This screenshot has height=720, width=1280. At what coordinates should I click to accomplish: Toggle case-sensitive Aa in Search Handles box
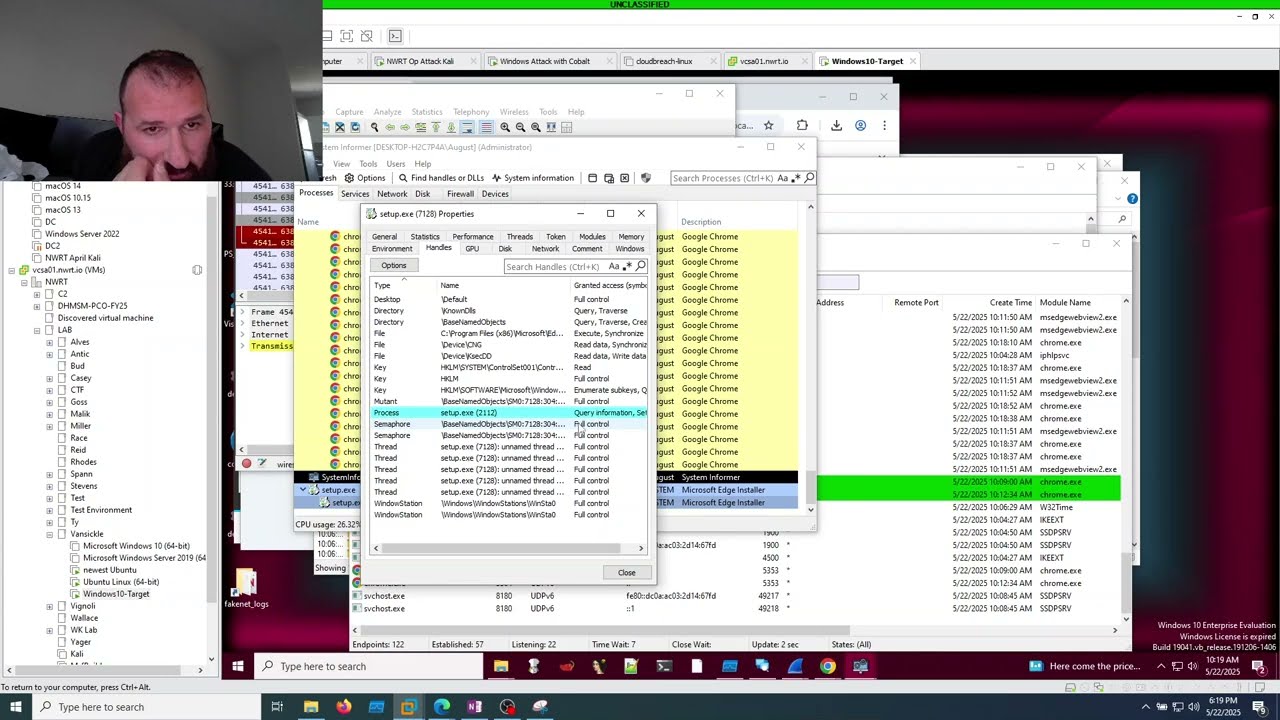(x=614, y=266)
